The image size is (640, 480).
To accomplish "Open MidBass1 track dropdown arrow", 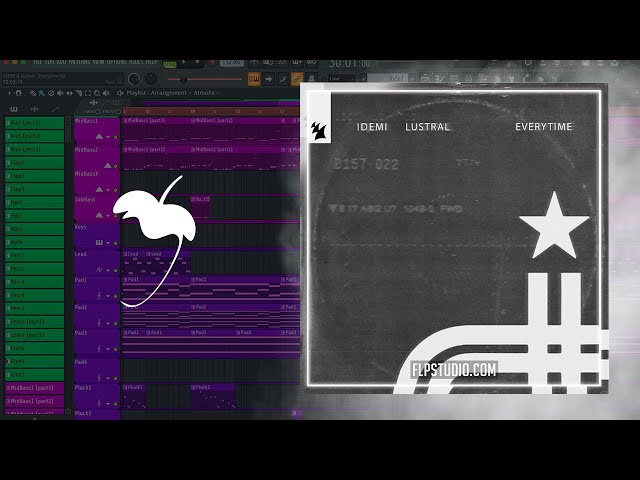I will [x=108, y=137].
